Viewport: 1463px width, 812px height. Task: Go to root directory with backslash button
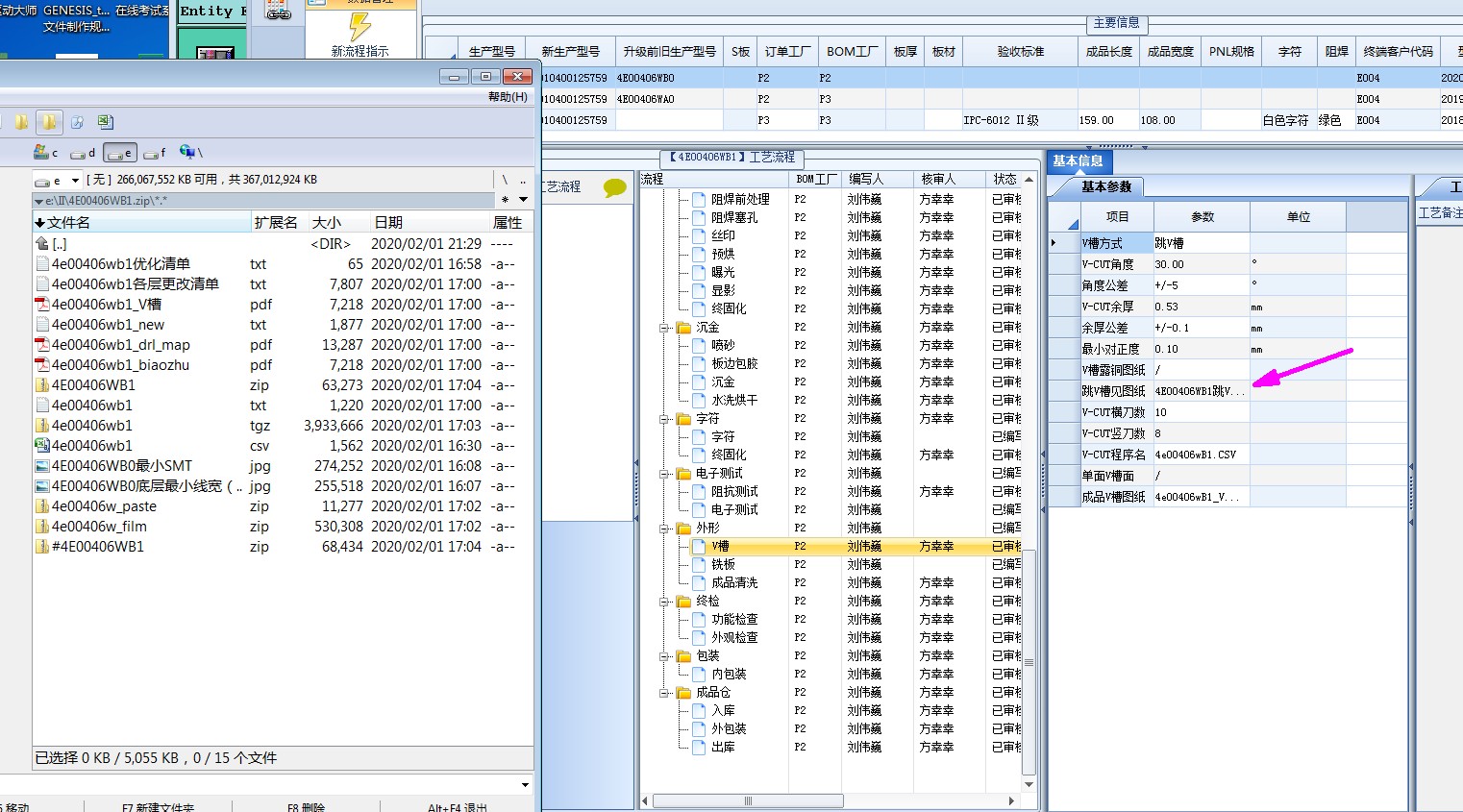pos(505,180)
